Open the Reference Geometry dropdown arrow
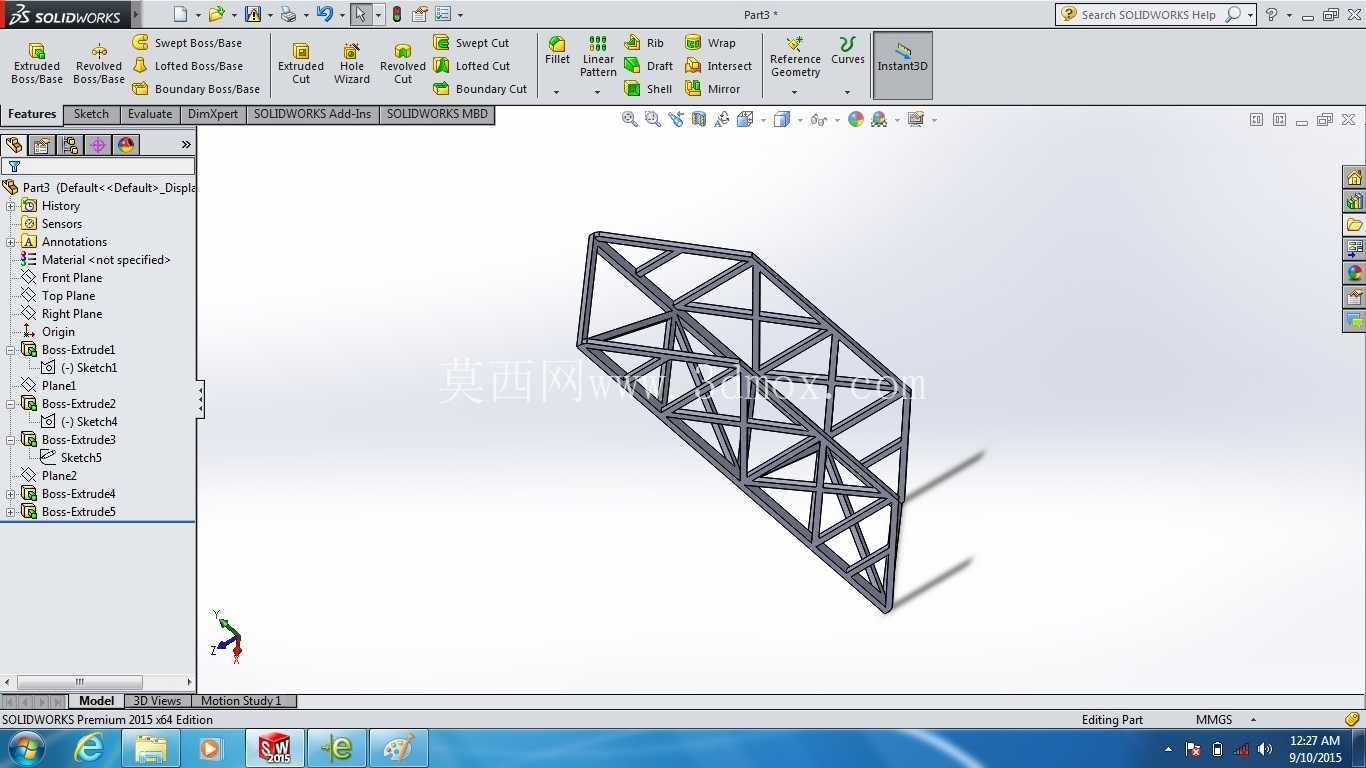 [x=795, y=92]
